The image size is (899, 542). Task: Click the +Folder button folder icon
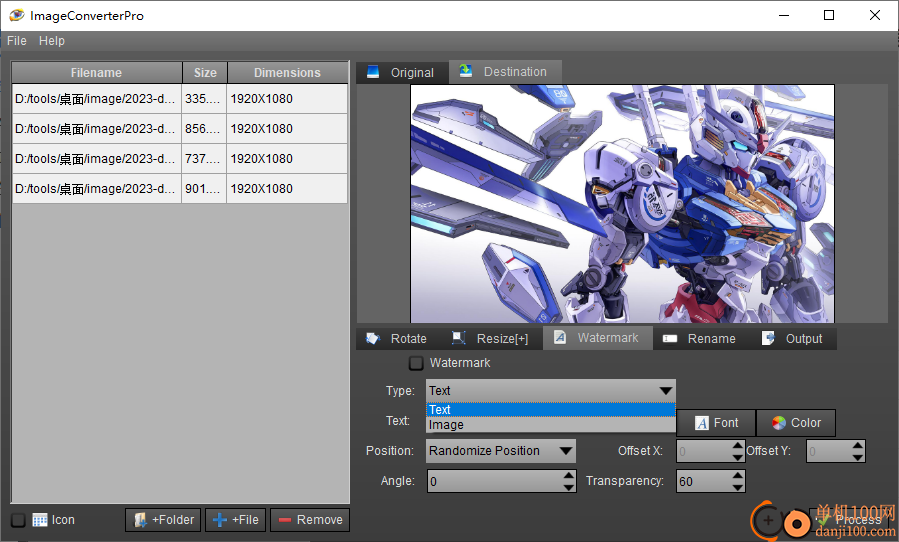click(x=140, y=520)
